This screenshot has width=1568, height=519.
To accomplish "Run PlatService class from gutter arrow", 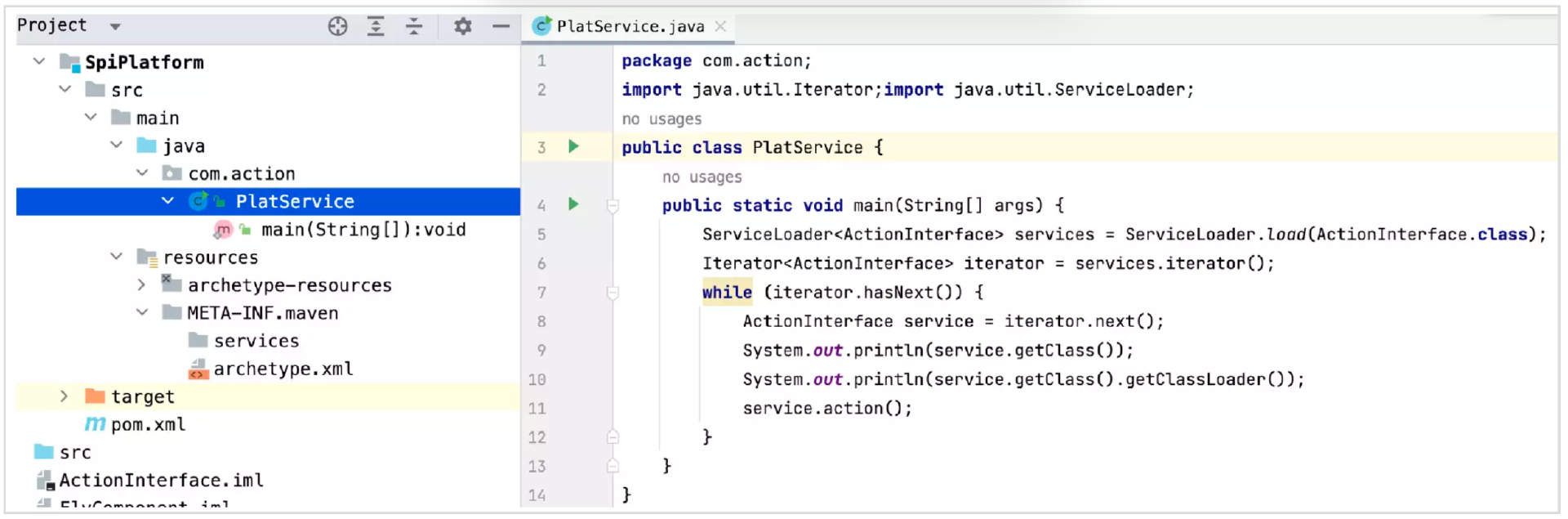I will [573, 146].
